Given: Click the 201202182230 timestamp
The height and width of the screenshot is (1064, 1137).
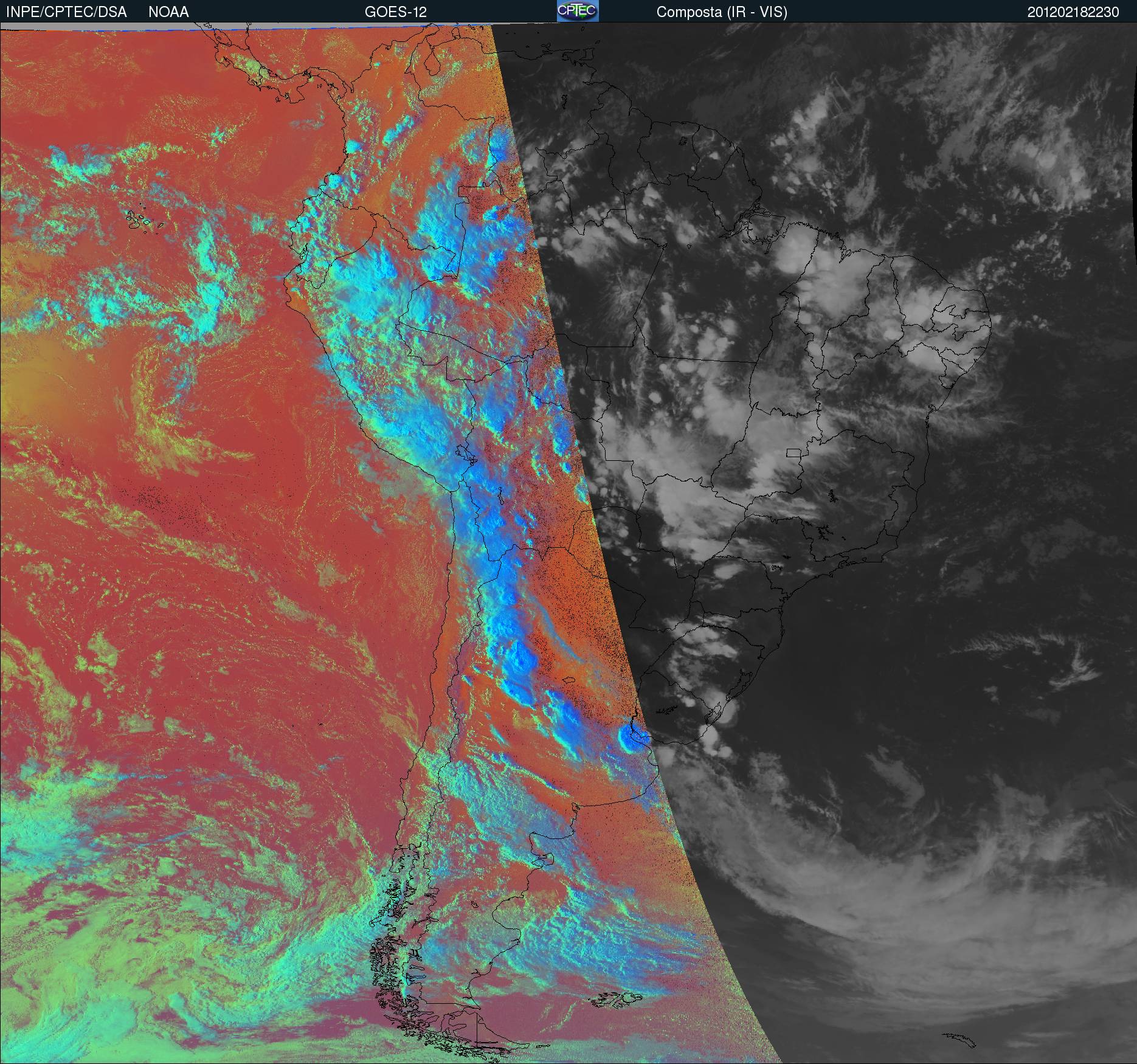Looking at the screenshot, I should [x=1073, y=12].
